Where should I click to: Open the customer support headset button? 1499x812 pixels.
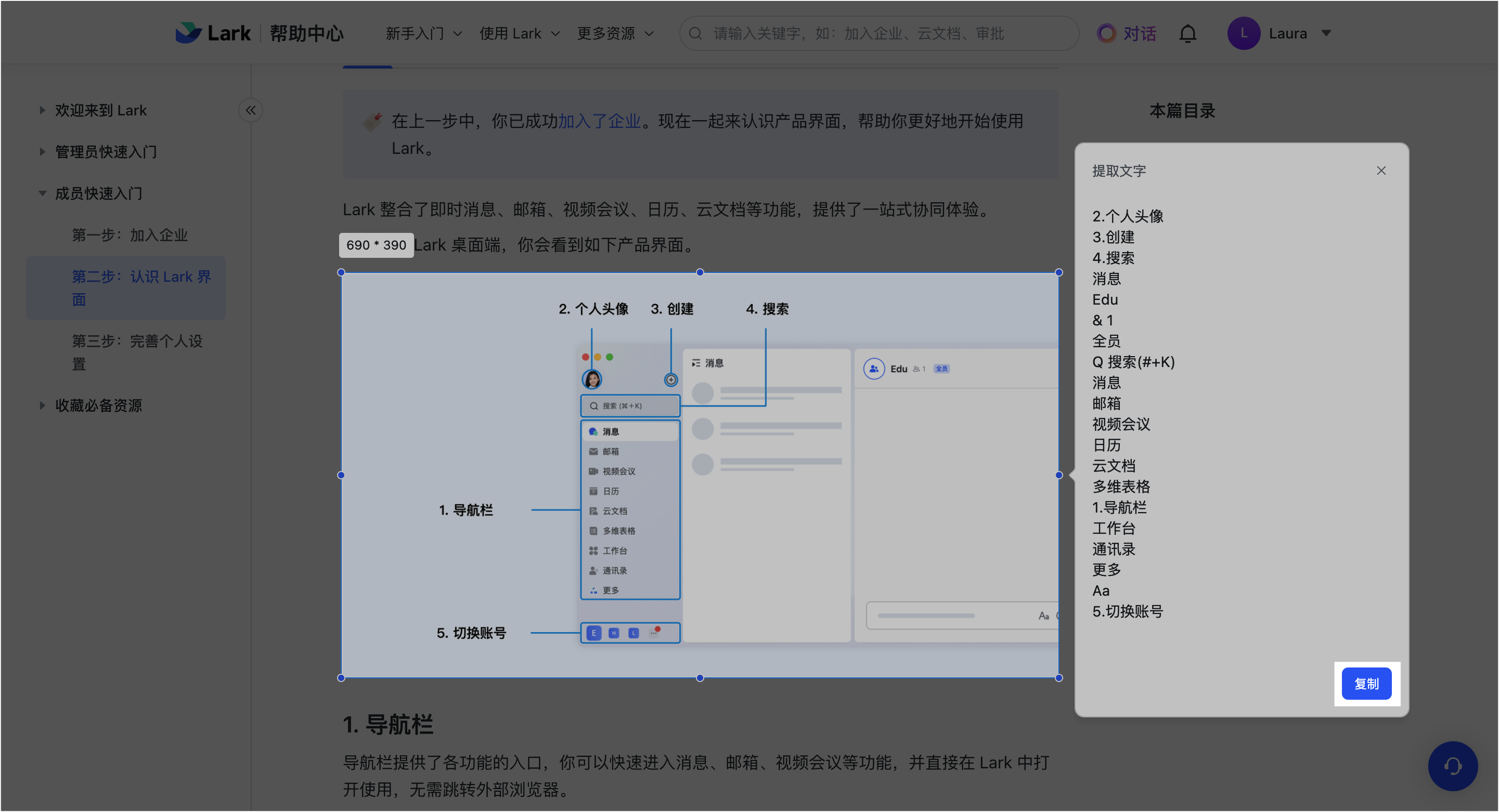click(1452, 766)
